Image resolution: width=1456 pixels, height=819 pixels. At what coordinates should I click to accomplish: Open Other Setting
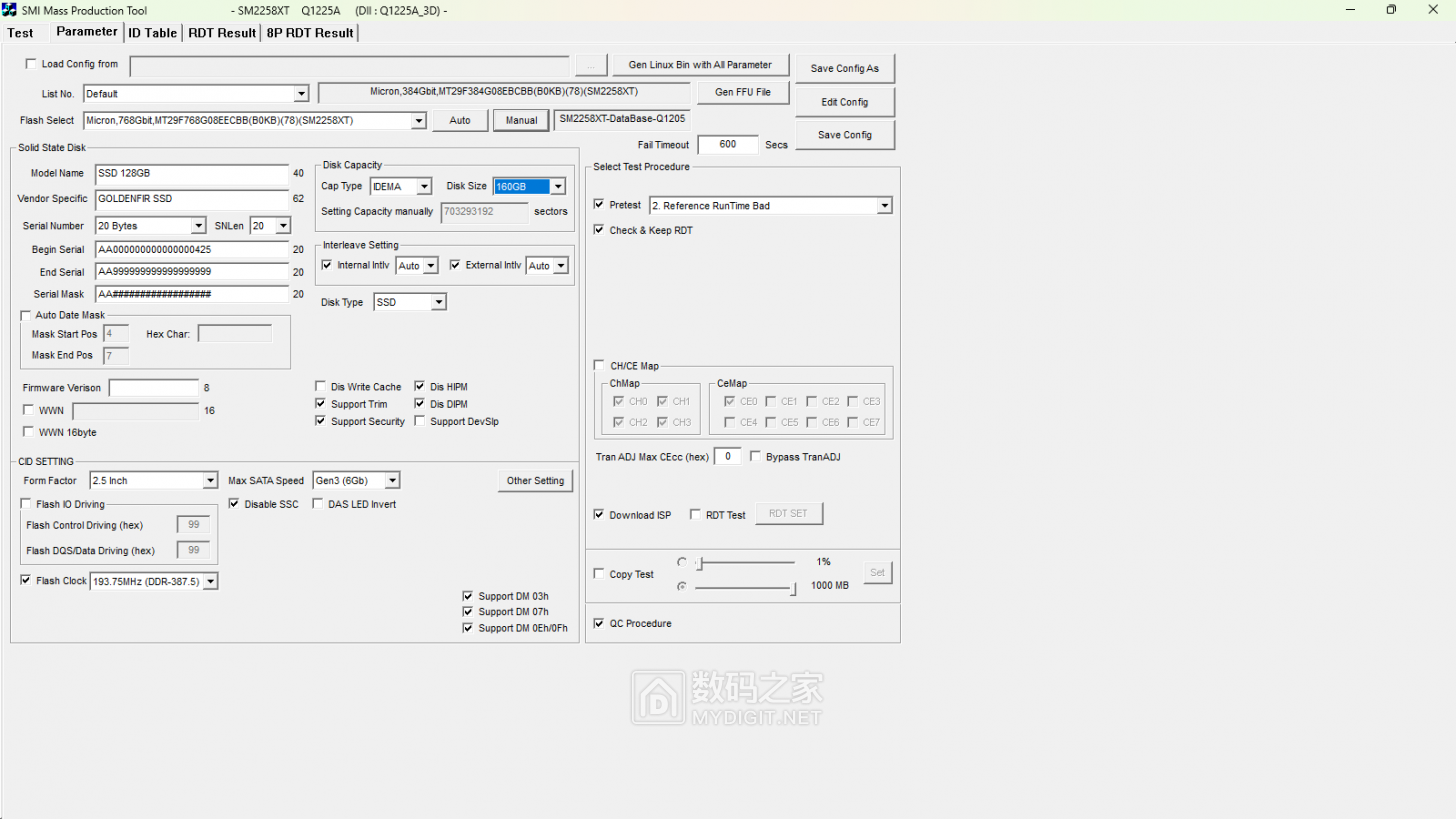(x=536, y=481)
